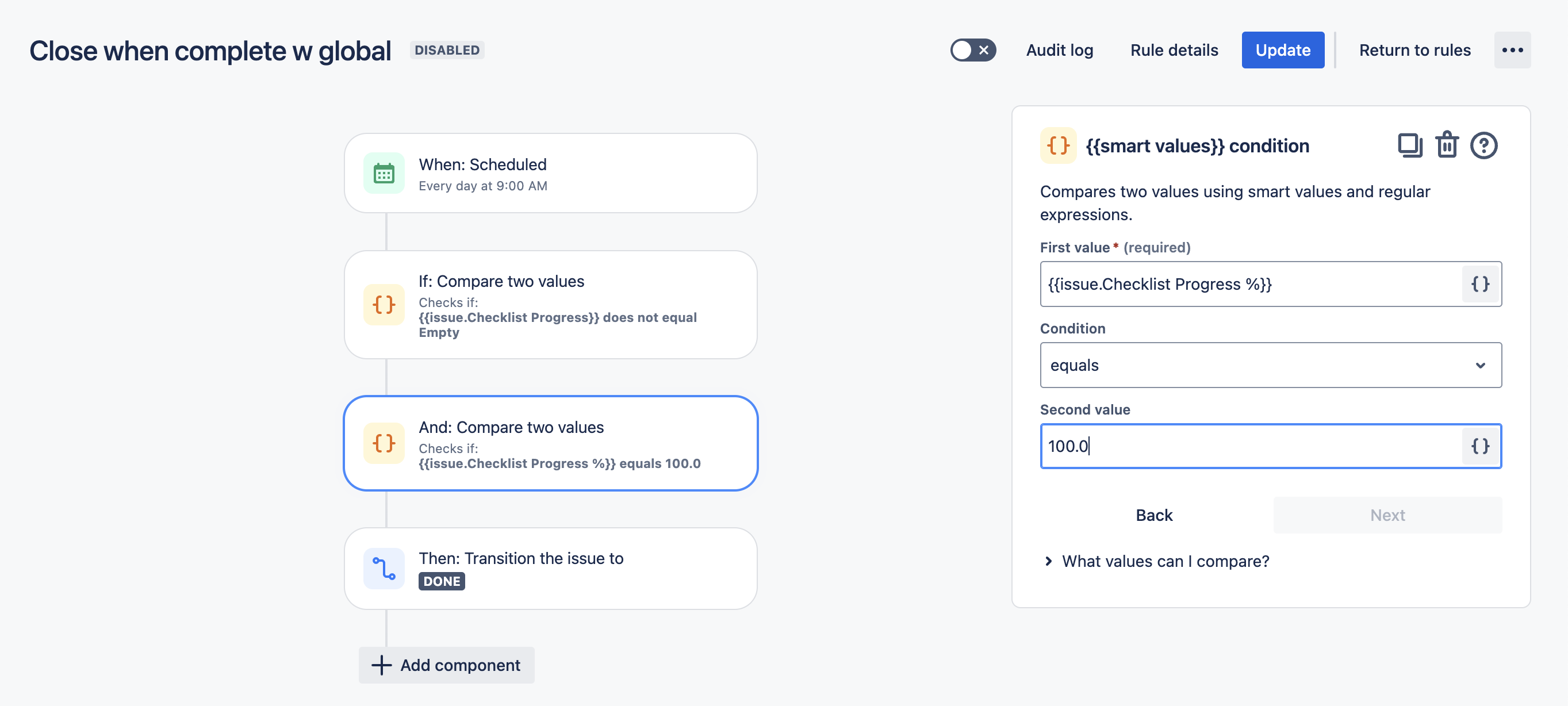1568x706 pixels.
Task: Click Return to rules link
Action: tap(1414, 50)
